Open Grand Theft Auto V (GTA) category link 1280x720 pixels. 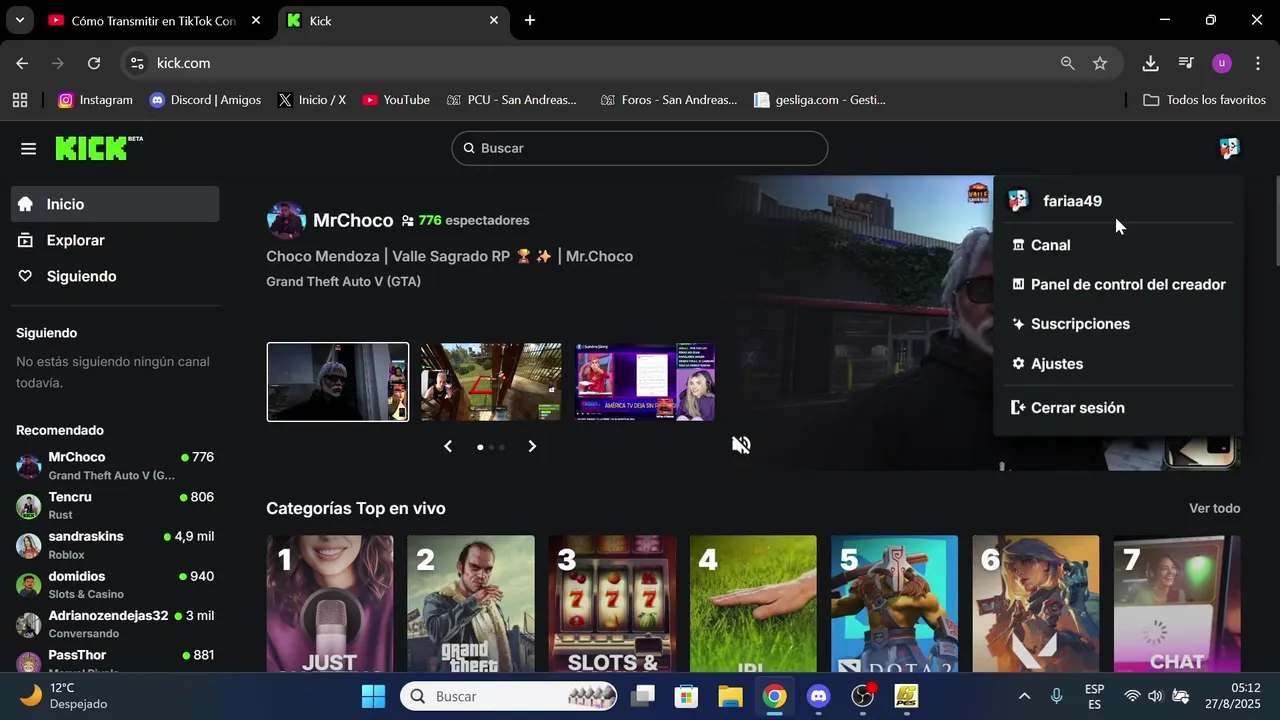[x=343, y=282]
